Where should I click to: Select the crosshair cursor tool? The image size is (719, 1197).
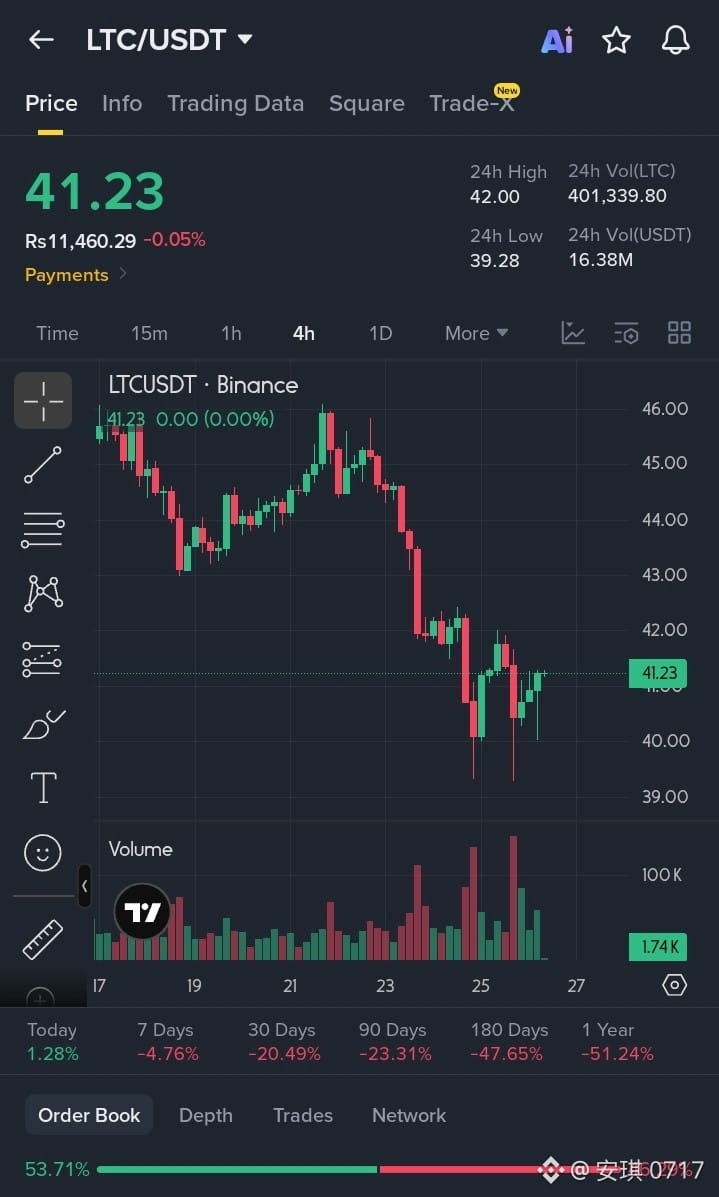[x=43, y=400]
